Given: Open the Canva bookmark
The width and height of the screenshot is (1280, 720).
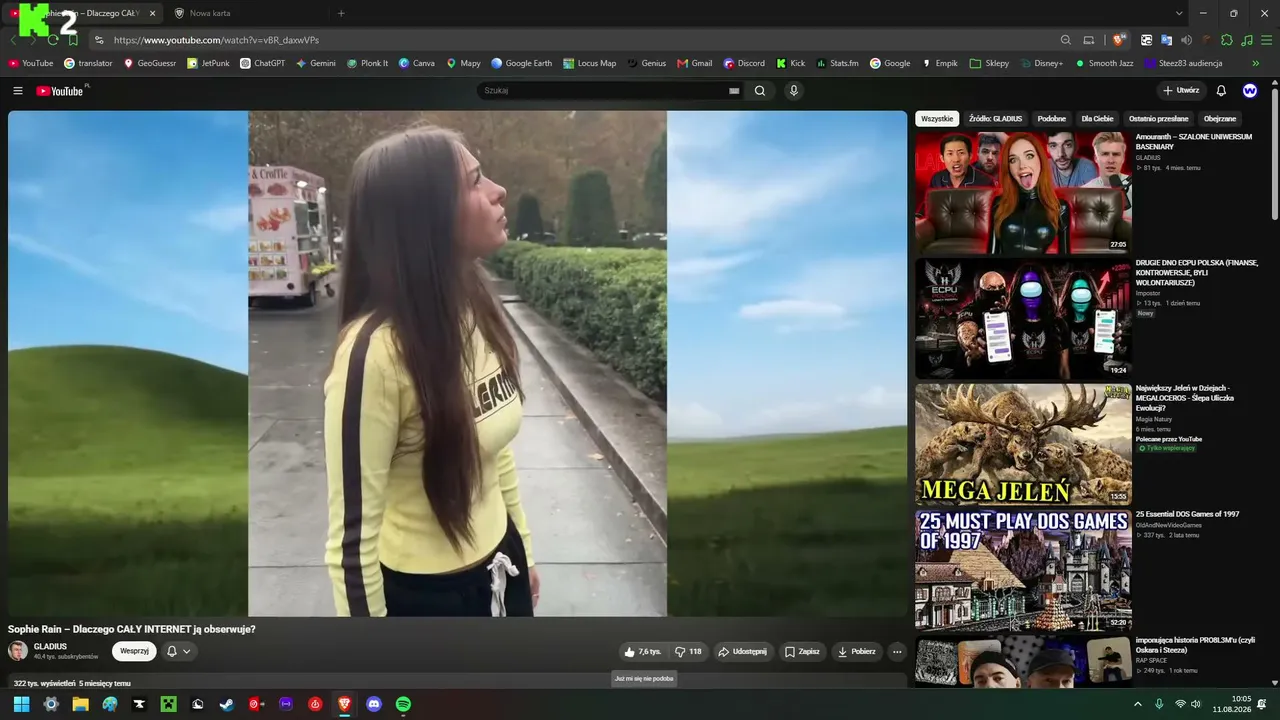Looking at the screenshot, I should (417, 63).
